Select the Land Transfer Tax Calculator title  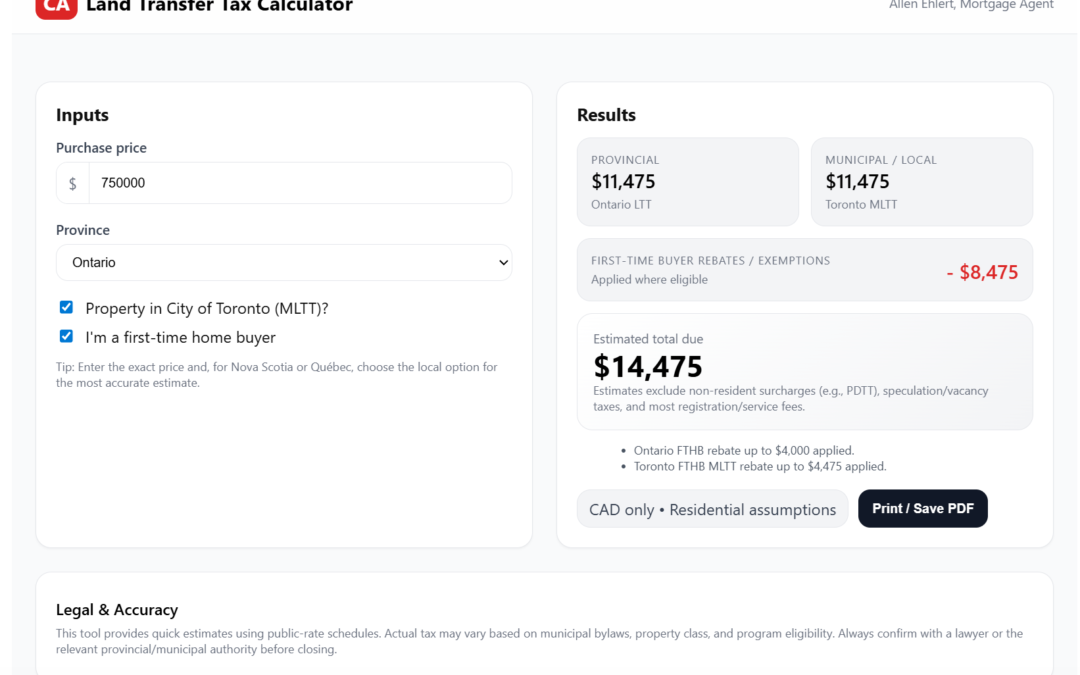(x=219, y=6)
